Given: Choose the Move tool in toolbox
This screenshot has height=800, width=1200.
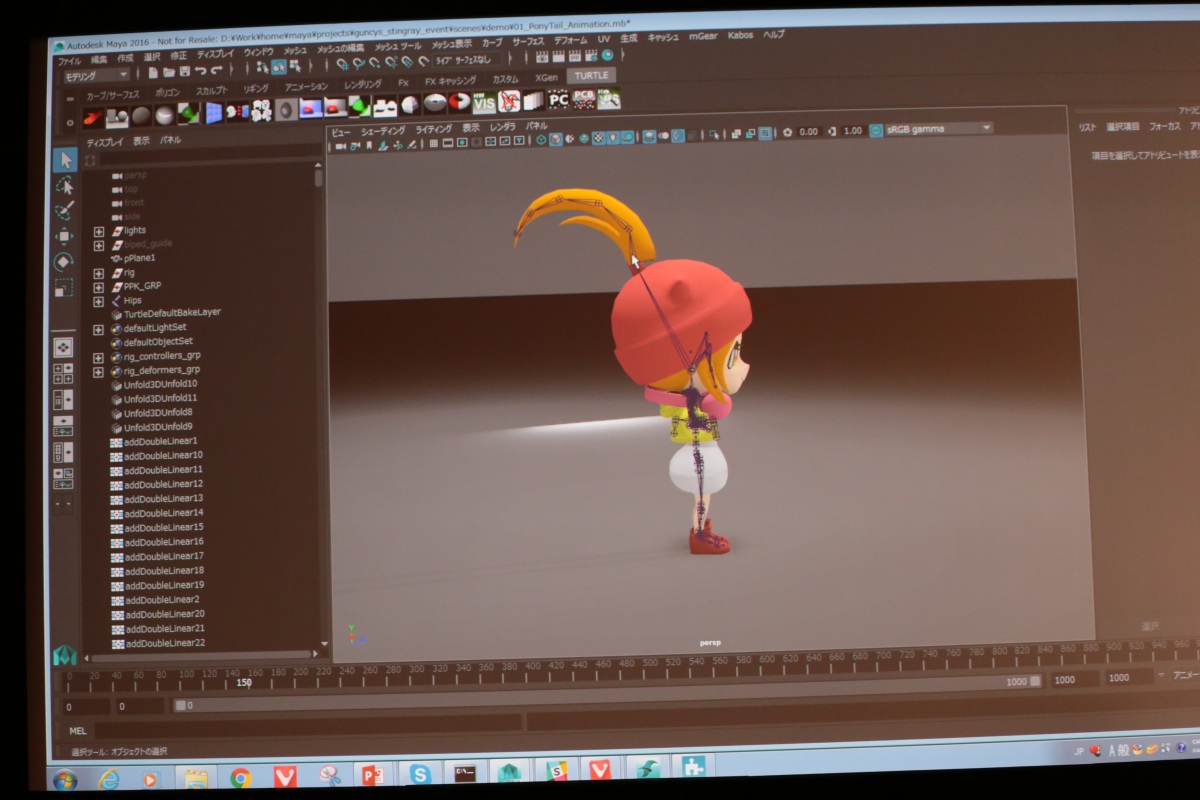Looking at the screenshot, I should click(64, 236).
